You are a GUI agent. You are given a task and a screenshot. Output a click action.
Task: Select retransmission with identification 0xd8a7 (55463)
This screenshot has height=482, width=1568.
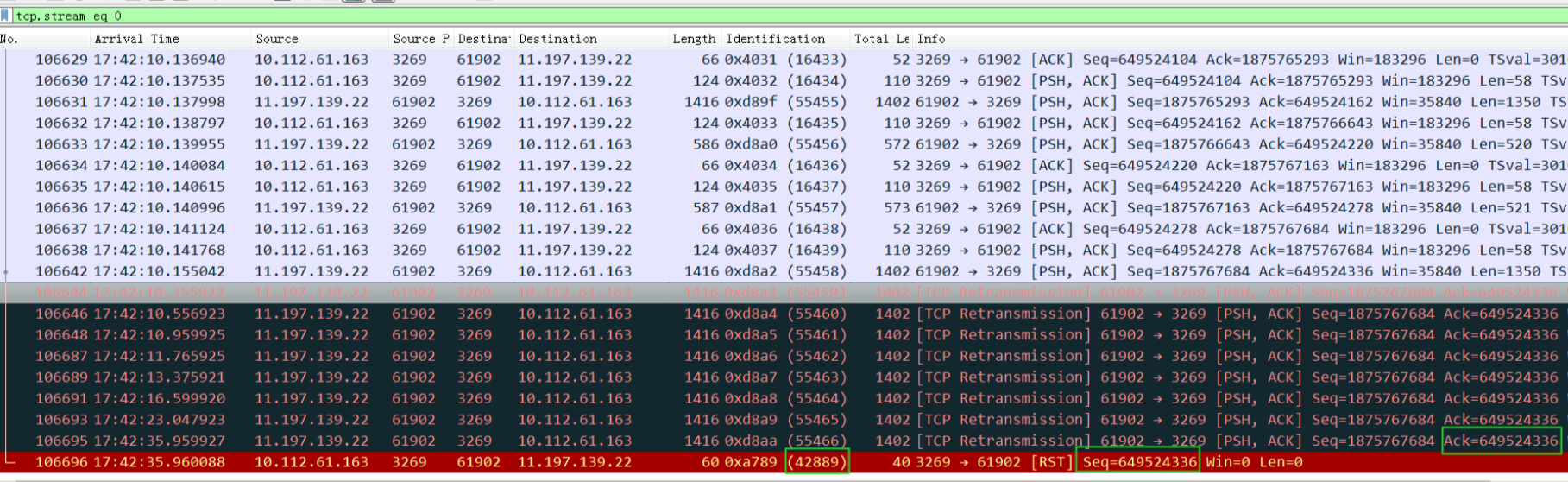coord(784,377)
